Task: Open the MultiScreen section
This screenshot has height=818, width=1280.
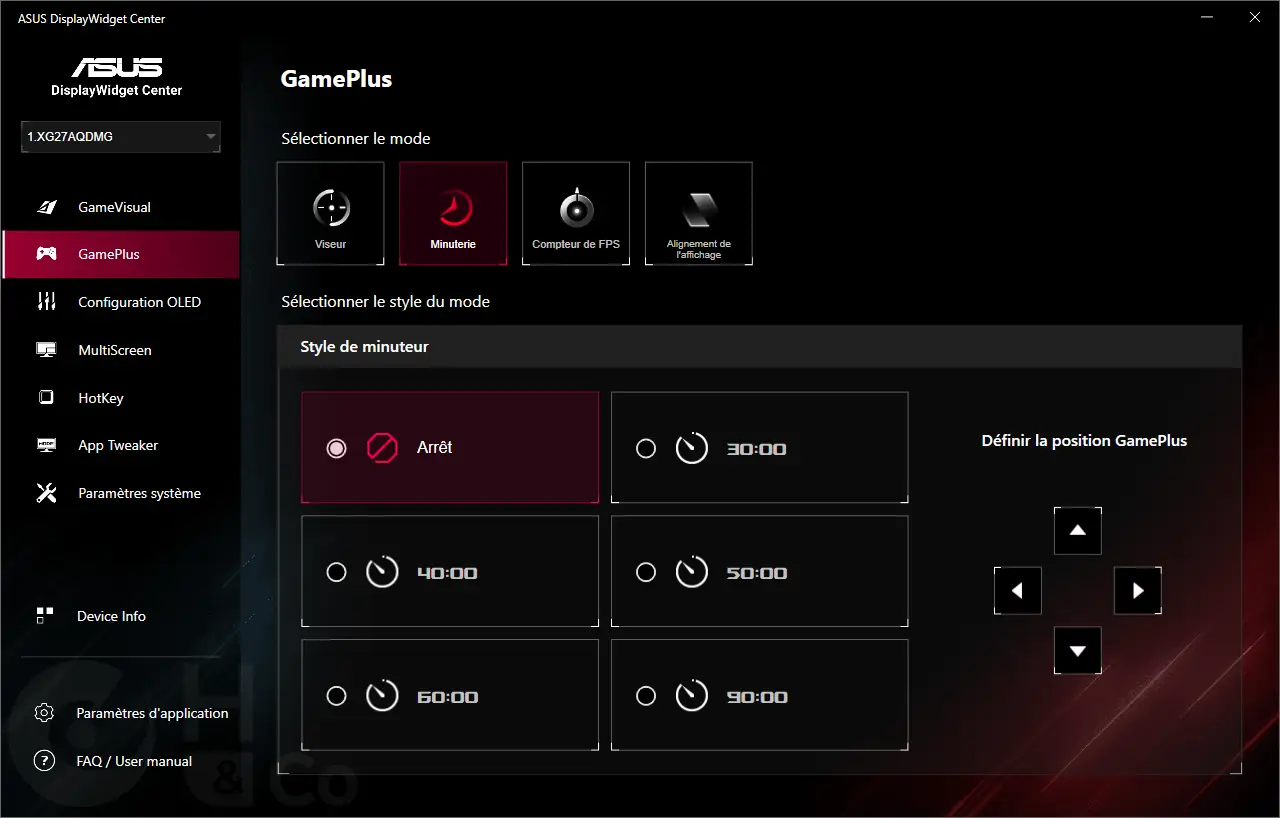Action: tap(121, 350)
